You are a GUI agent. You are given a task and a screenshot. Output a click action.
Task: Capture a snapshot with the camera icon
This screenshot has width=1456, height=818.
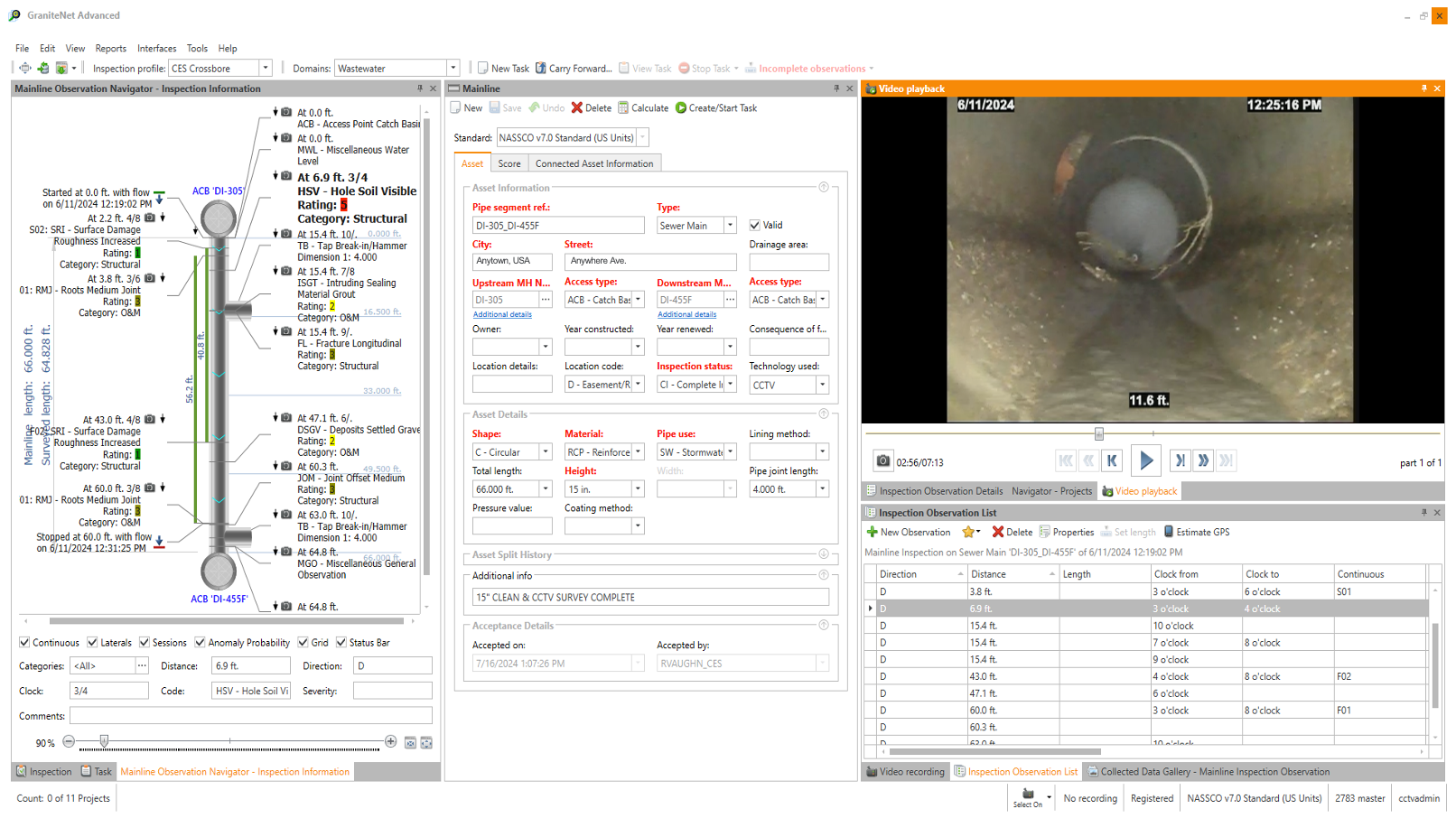click(x=882, y=461)
